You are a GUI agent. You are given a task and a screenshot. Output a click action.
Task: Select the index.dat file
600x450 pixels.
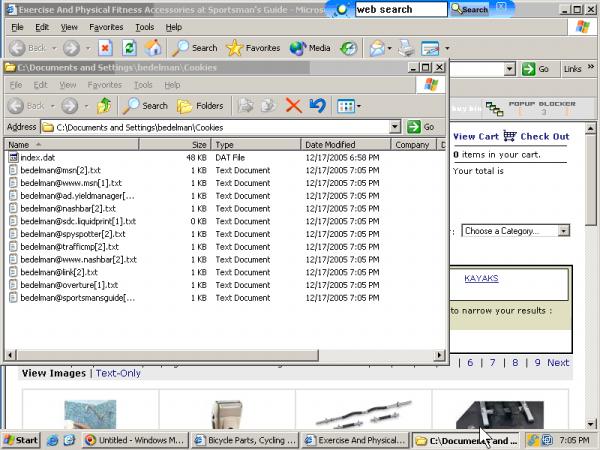[38, 157]
